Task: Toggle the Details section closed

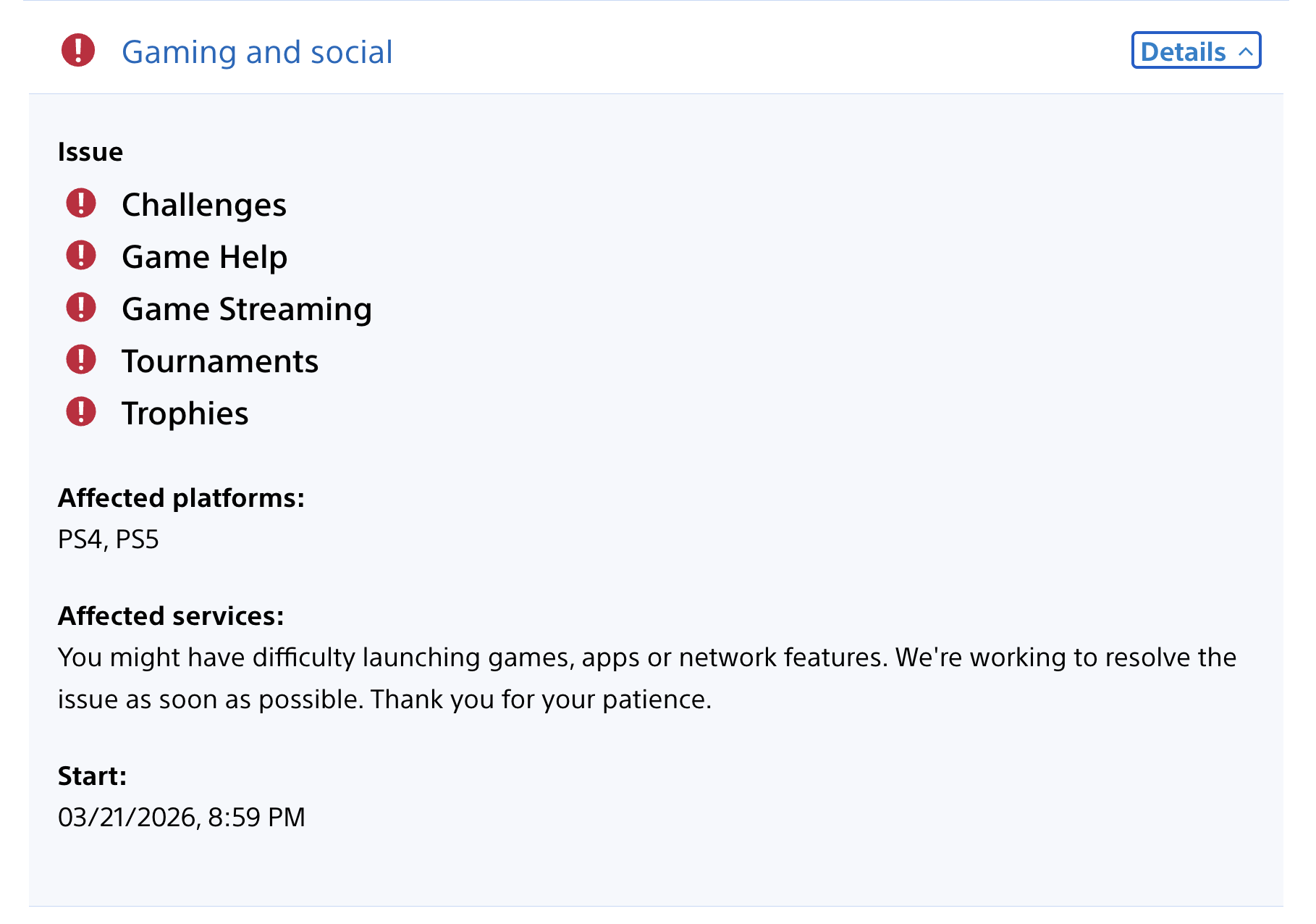Action: (1195, 51)
